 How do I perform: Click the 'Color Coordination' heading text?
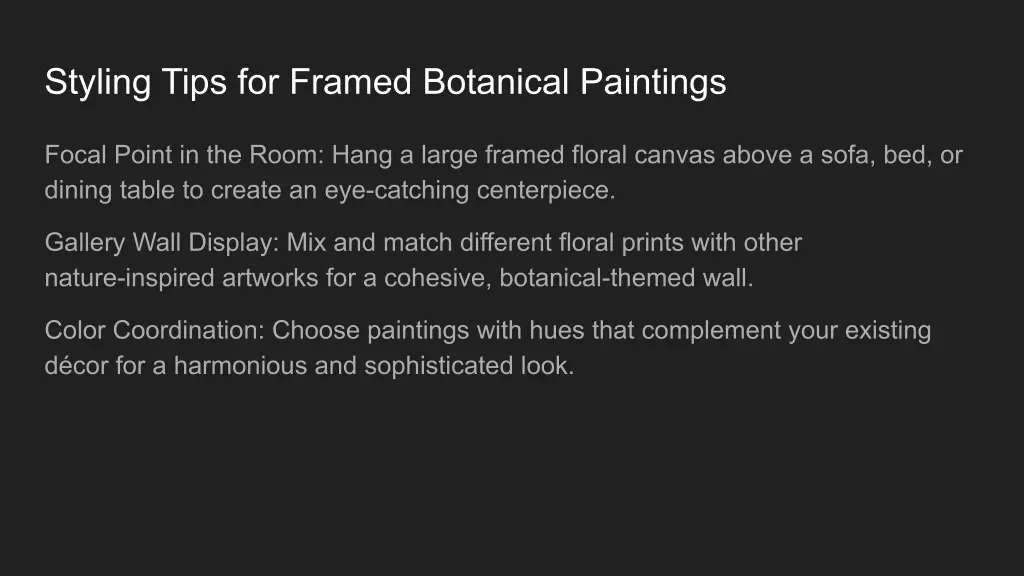point(154,330)
